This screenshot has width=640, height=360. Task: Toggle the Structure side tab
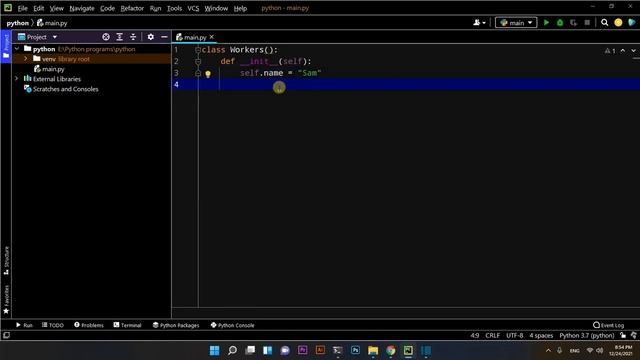[6, 260]
